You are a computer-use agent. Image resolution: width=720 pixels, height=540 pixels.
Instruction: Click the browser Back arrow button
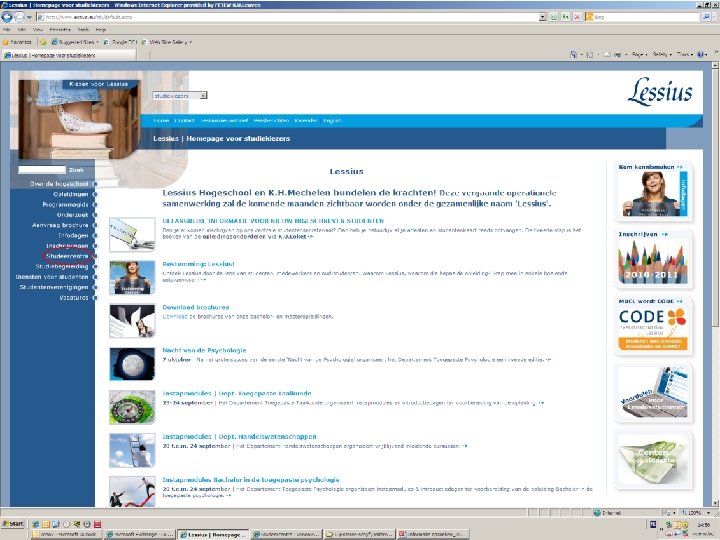click(x=7, y=17)
